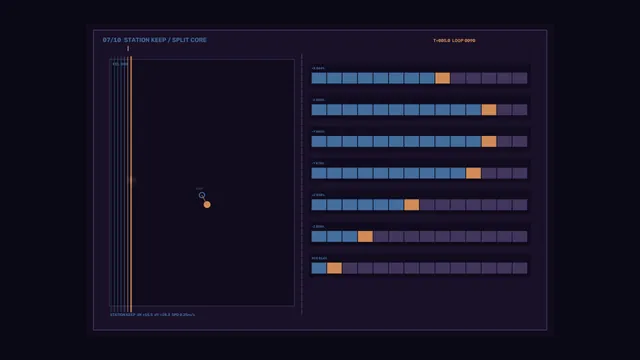640x360 pixels.
Task: Click the single blue cell in the bottom bar
Action: pyautogui.click(x=319, y=268)
